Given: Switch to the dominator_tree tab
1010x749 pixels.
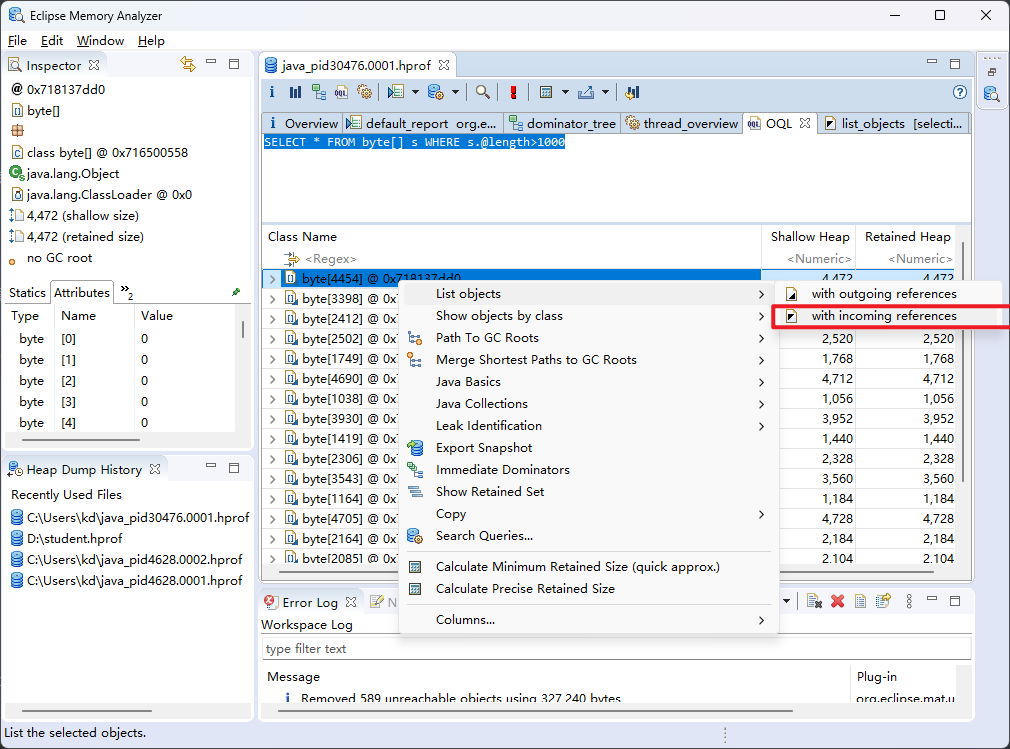Looking at the screenshot, I should tap(562, 123).
